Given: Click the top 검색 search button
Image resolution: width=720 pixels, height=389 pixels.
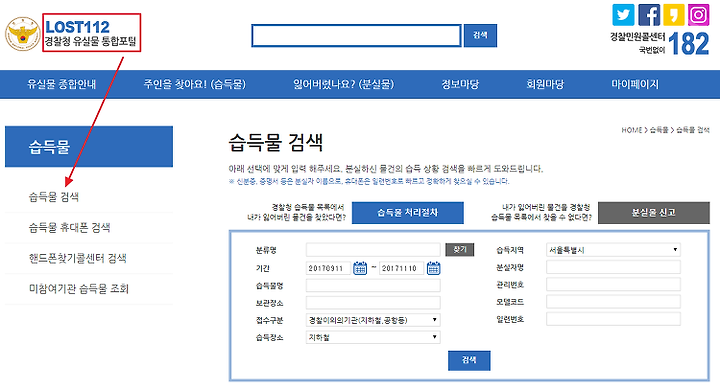Looking at the screenshot, I should (x=480, y=36).
